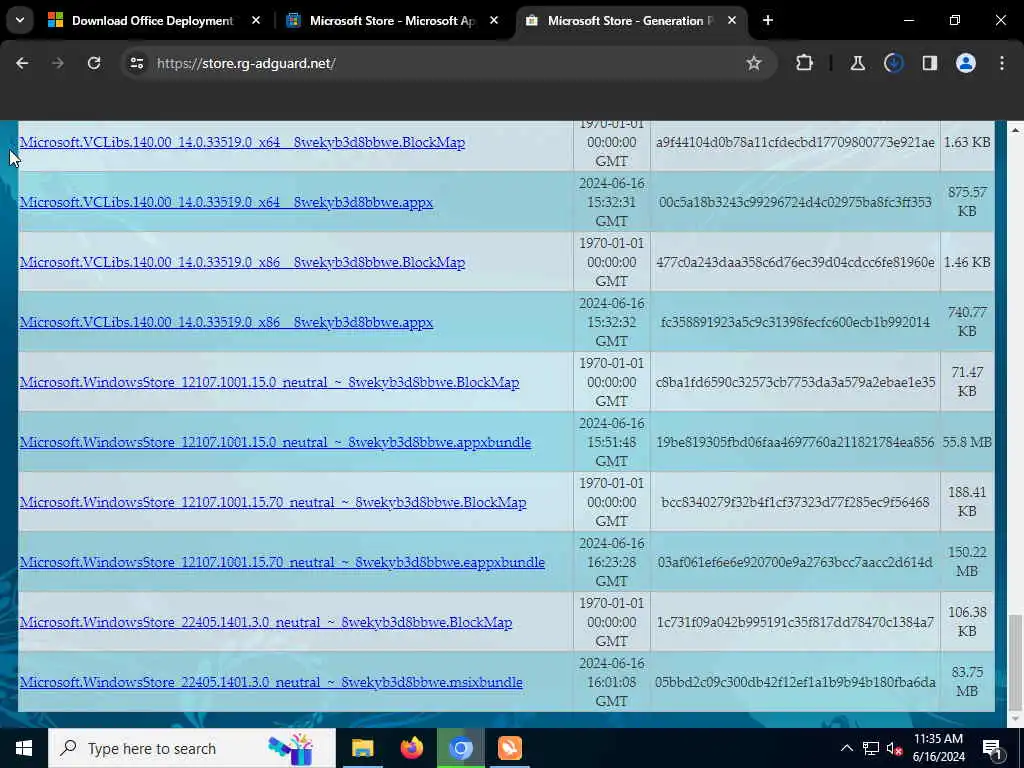Open the clock and date flyout
Screen dimensions: 1024x768
[x=938, y=748]
